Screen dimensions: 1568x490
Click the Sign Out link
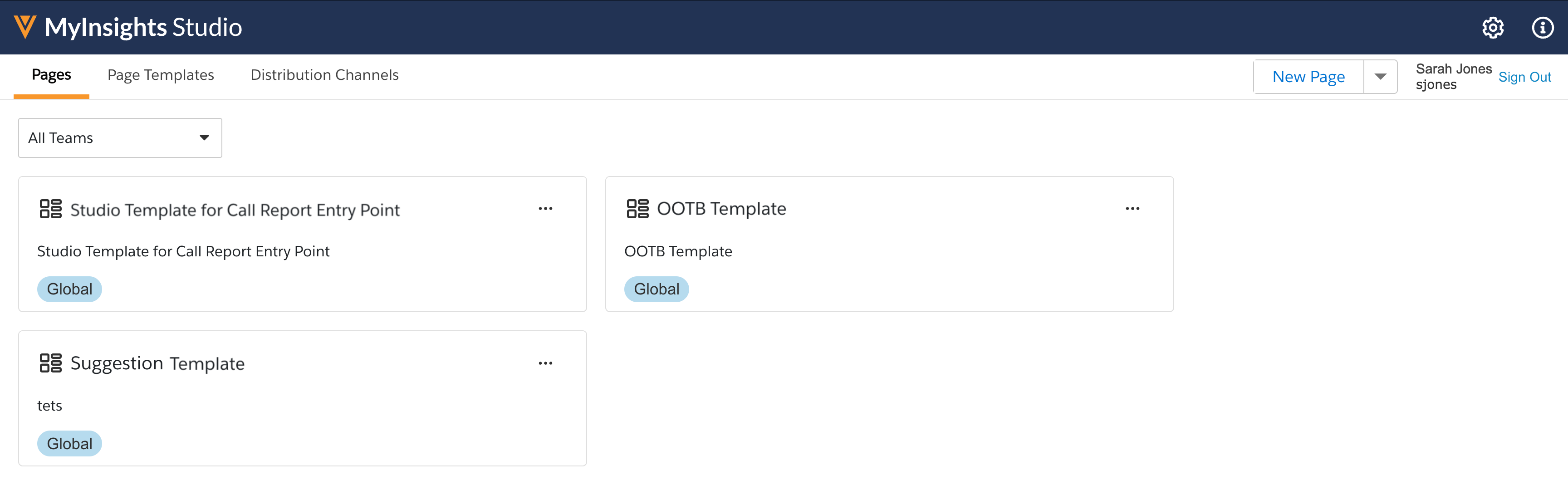pos(1524,77)
